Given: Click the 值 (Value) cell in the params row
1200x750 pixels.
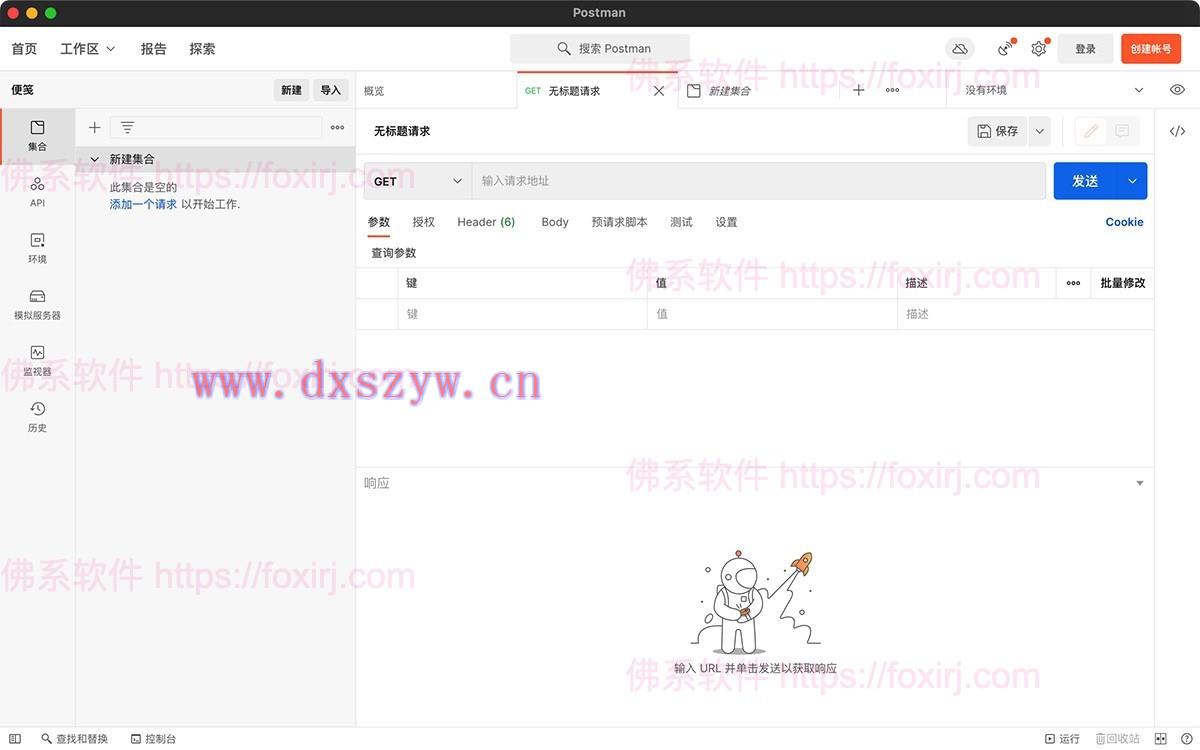Looking at the screenshot, I should point(772,314).
